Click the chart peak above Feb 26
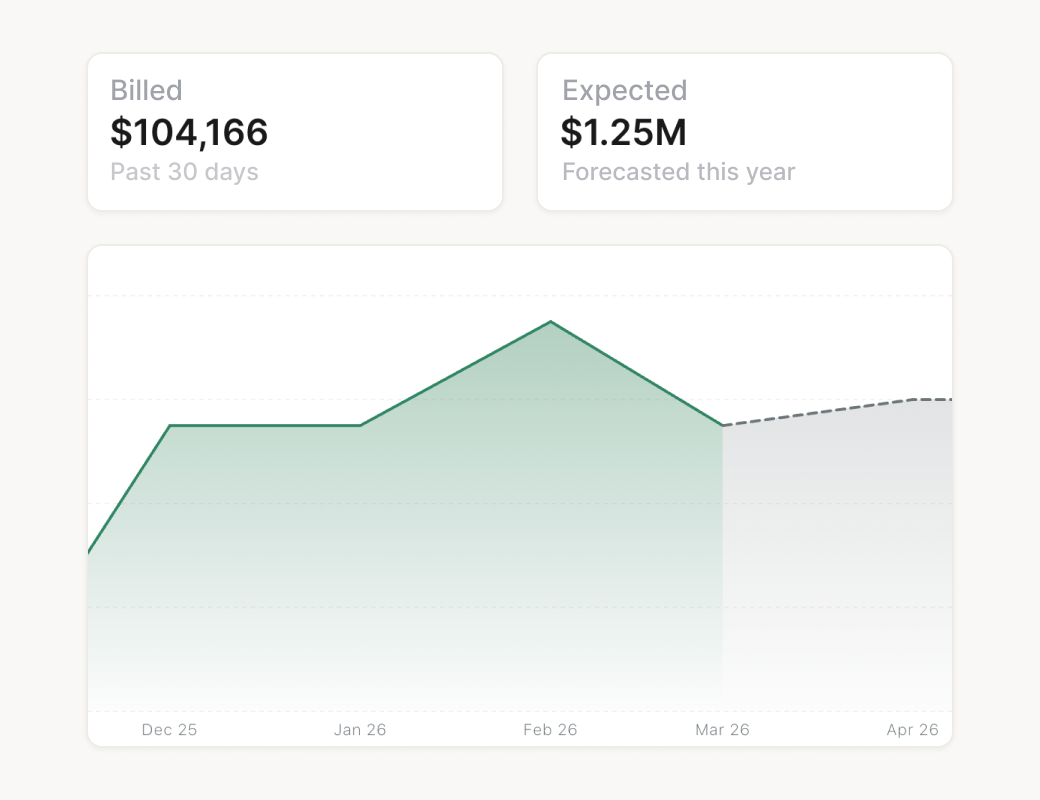The width and height of the screenshot is (1040, 800). coord(550,322)
